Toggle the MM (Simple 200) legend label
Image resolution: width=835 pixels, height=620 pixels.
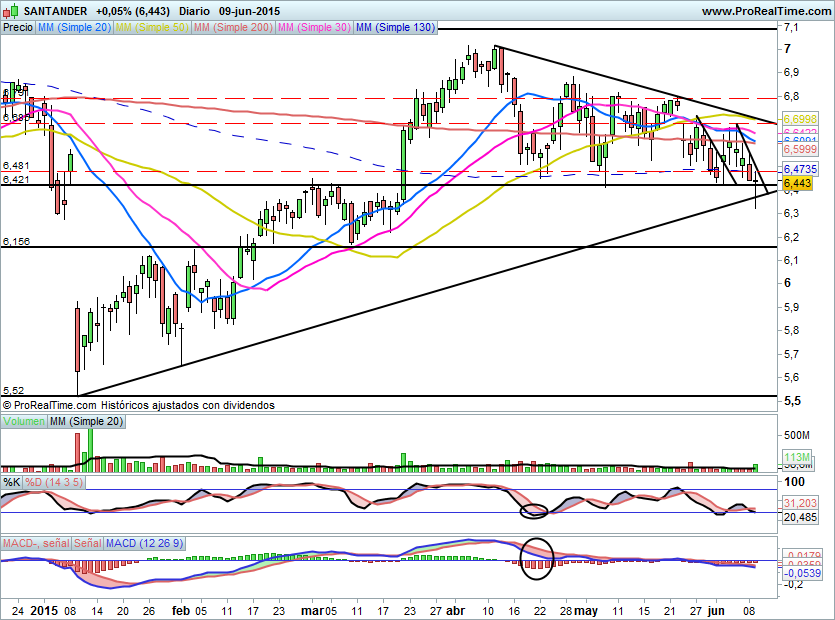[x=232, y=28]
